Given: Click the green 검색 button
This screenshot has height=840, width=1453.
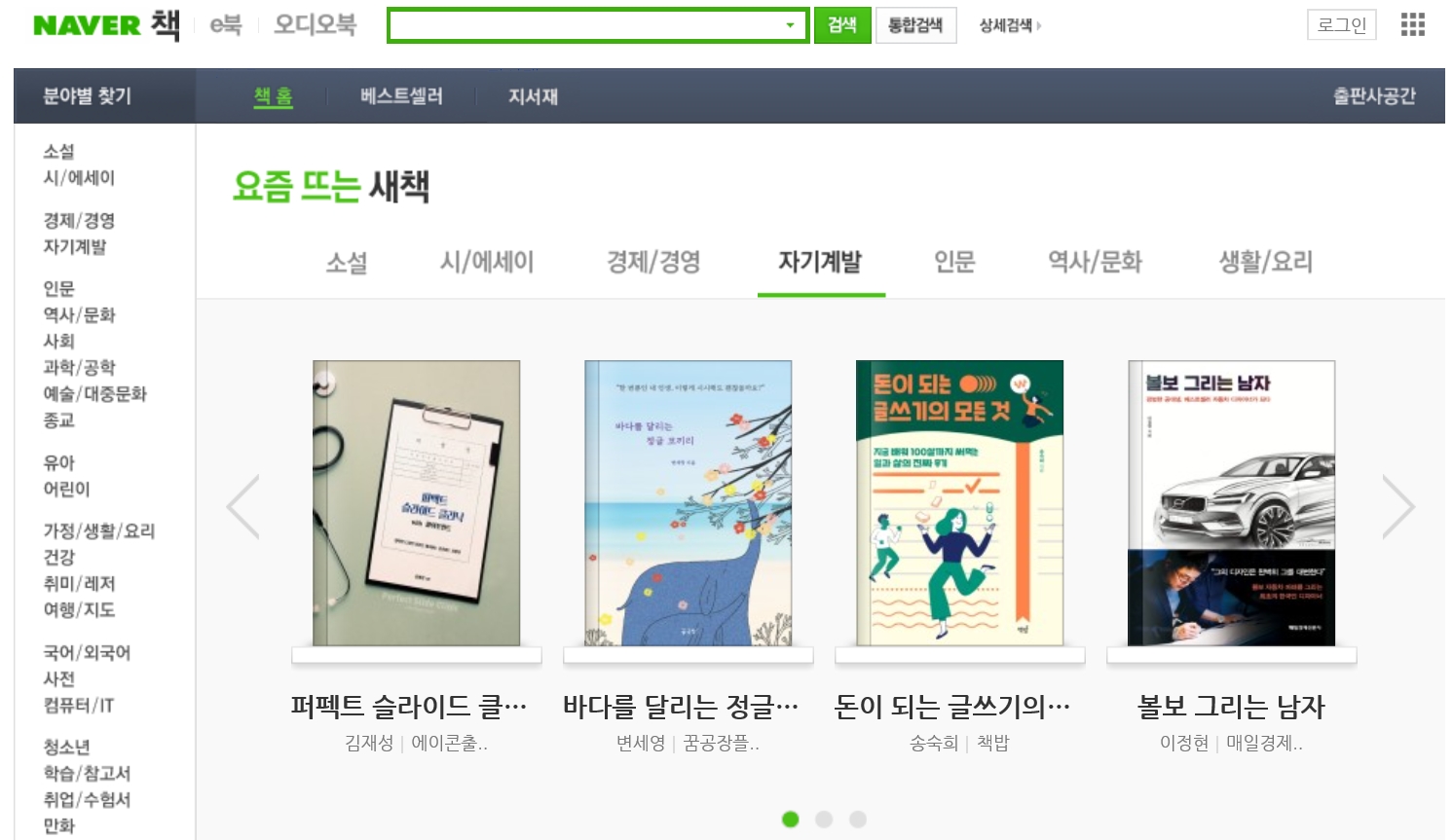Looking at the screenshot, I should (842, 25).
